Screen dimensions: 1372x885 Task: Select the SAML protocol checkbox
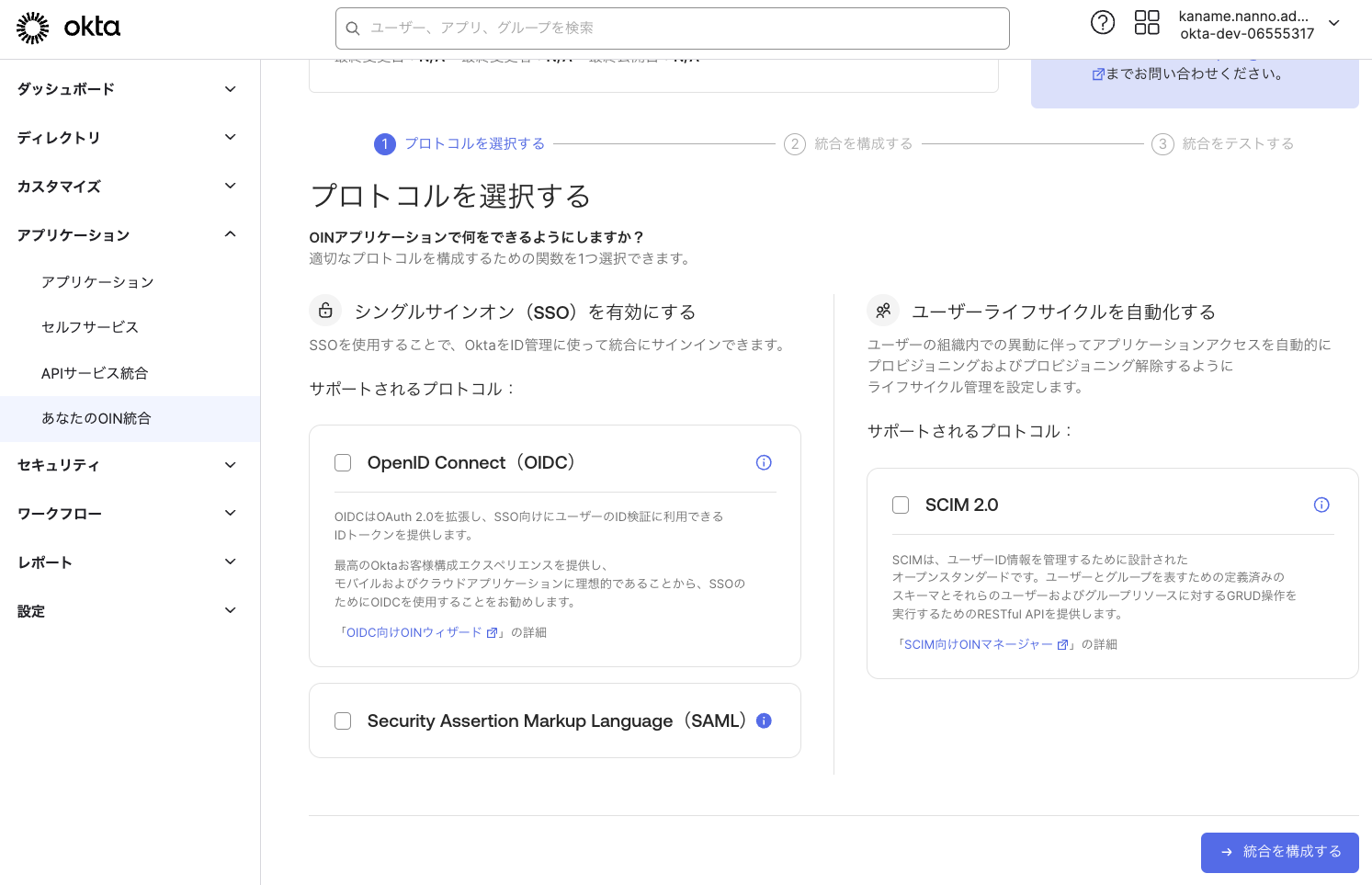coord(343,721)
